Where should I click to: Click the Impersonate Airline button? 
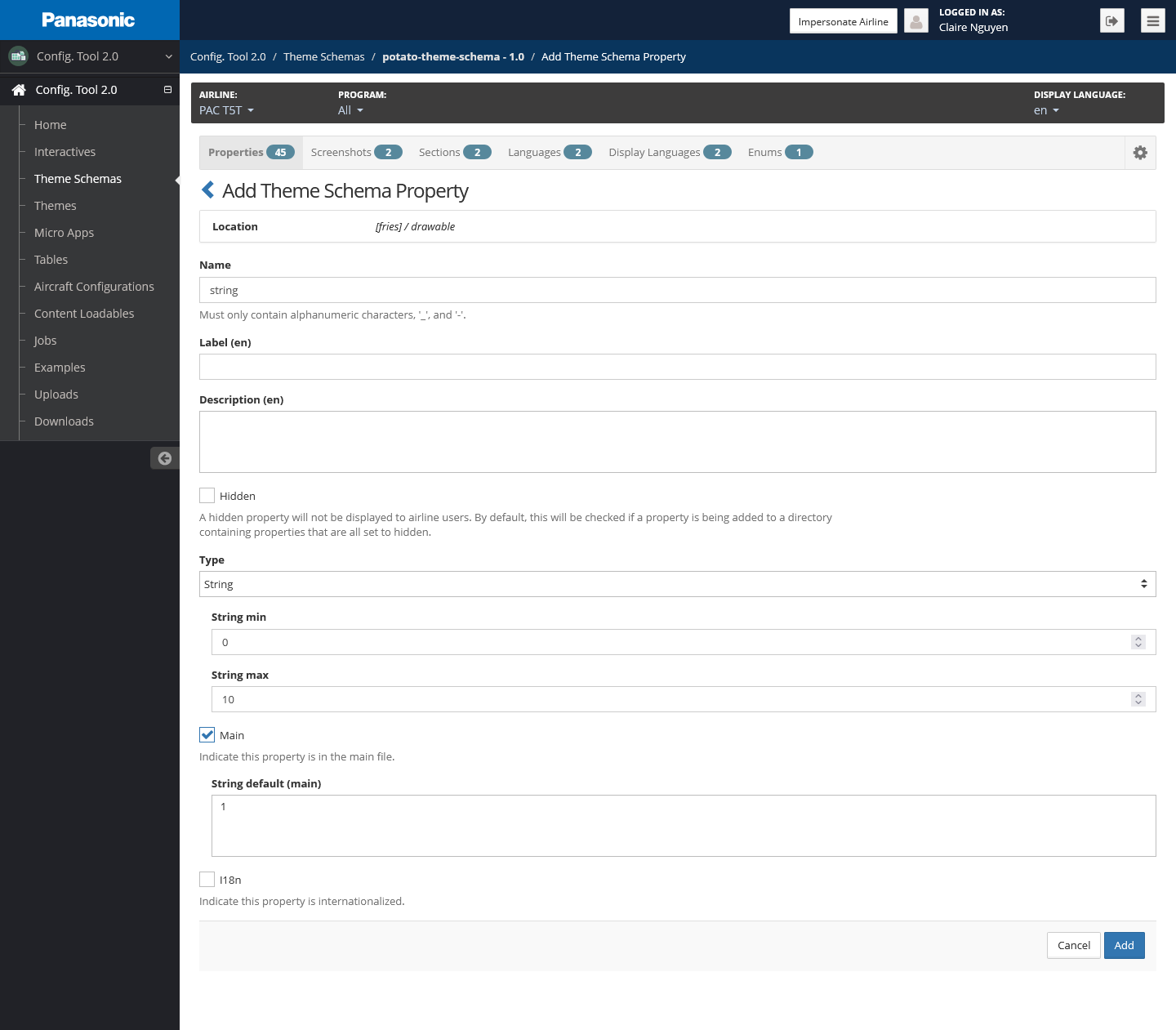[843, 21]
